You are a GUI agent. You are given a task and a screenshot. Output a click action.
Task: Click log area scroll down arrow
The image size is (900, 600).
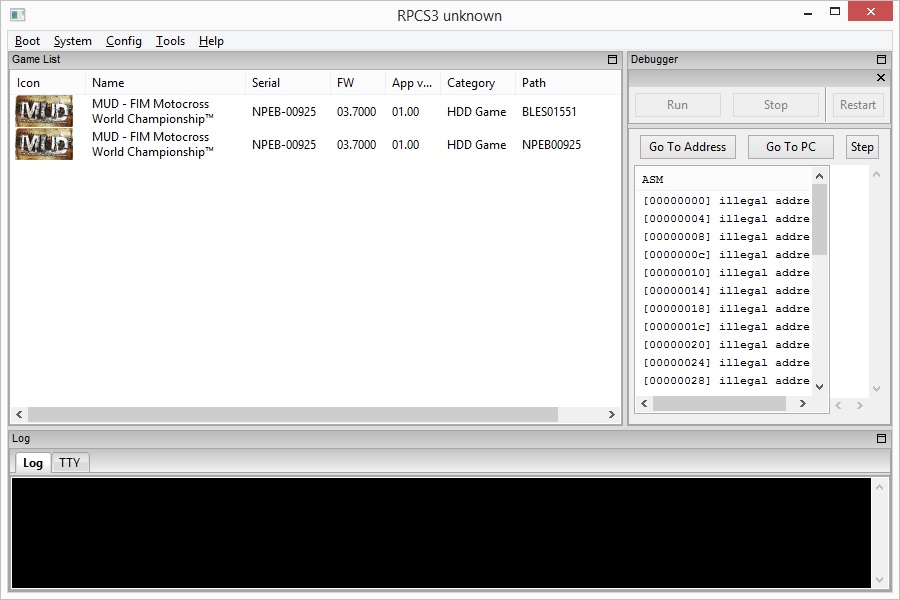tap(879, 580)
